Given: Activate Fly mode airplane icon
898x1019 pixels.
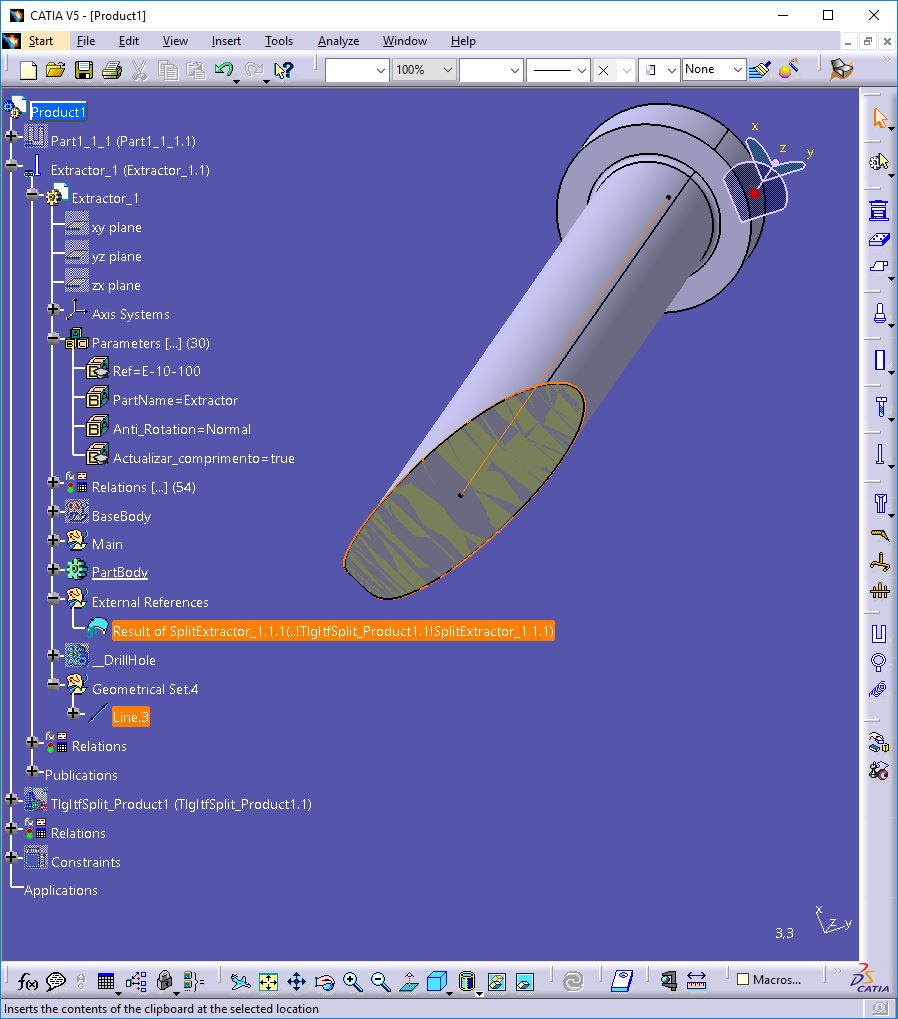Looking at the screenshot, I should [x=240, y=981].
